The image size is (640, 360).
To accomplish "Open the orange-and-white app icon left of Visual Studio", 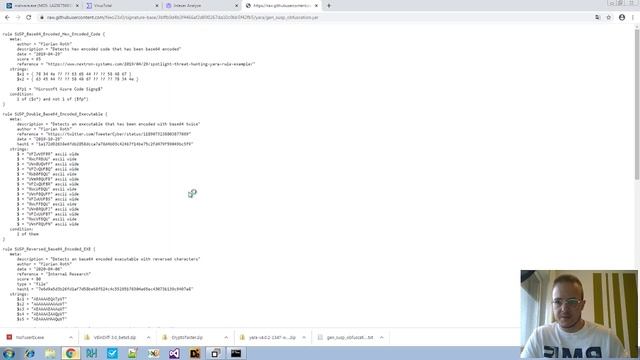I will click(x=153, y=353).
